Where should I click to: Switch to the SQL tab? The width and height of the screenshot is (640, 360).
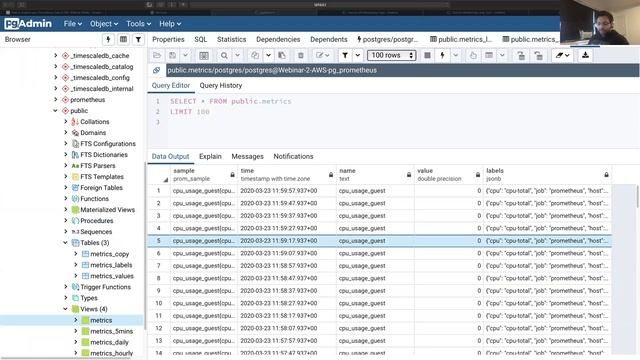200,39
